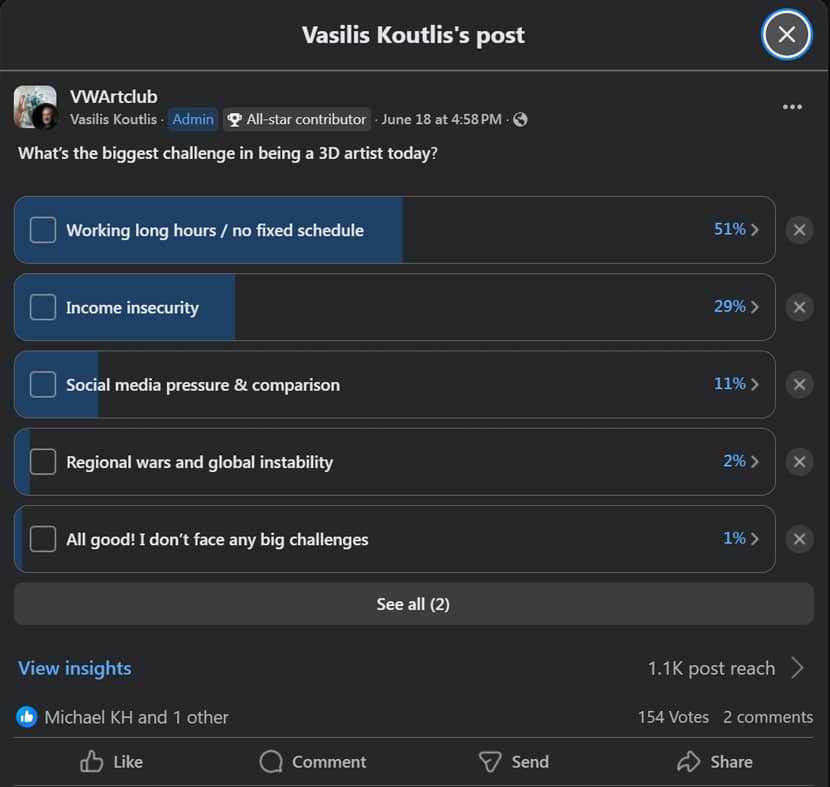Check the 'Income insecurity' checkbox

(x=43, y=307)
